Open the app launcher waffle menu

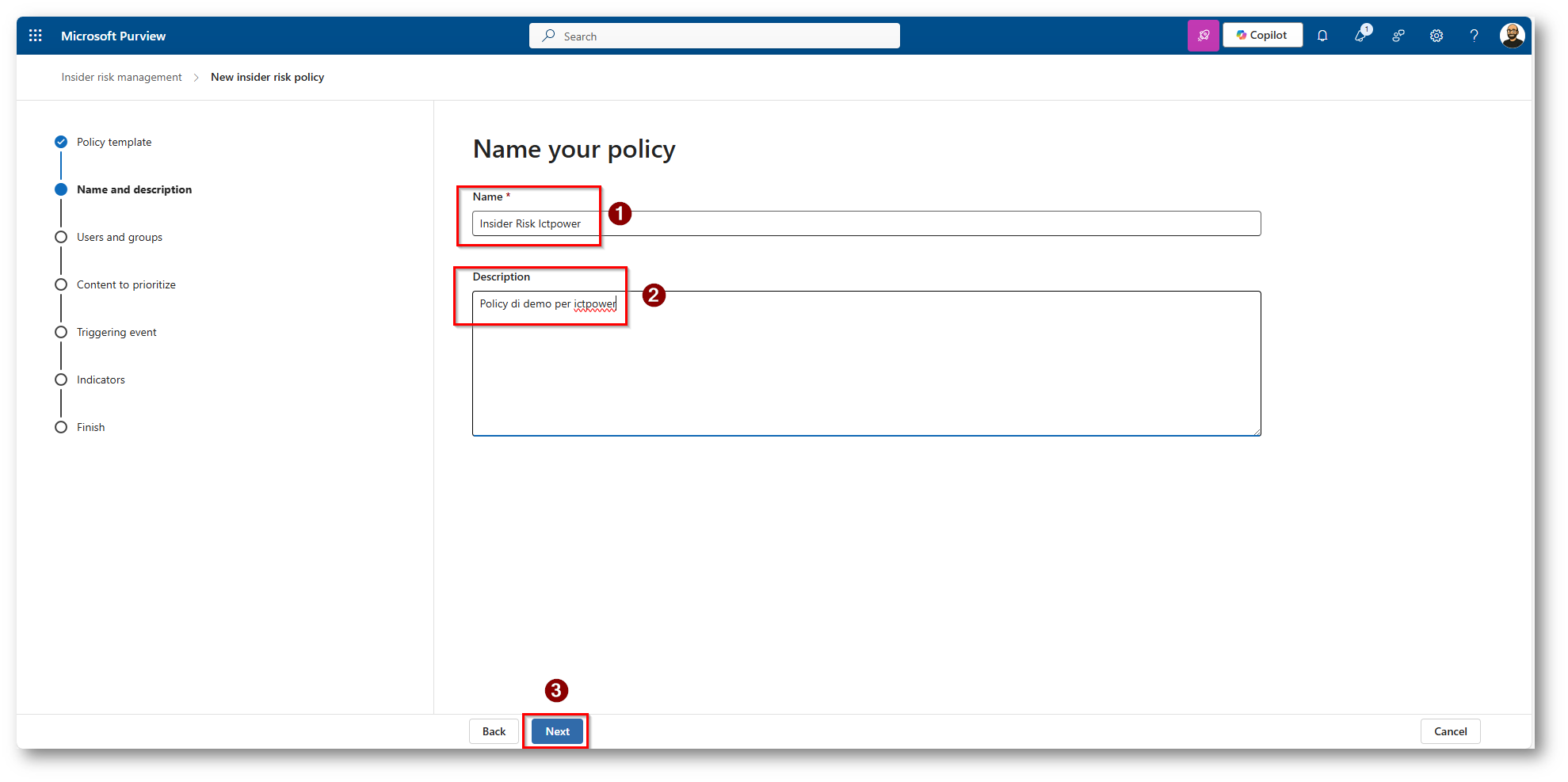pos(36,36)
